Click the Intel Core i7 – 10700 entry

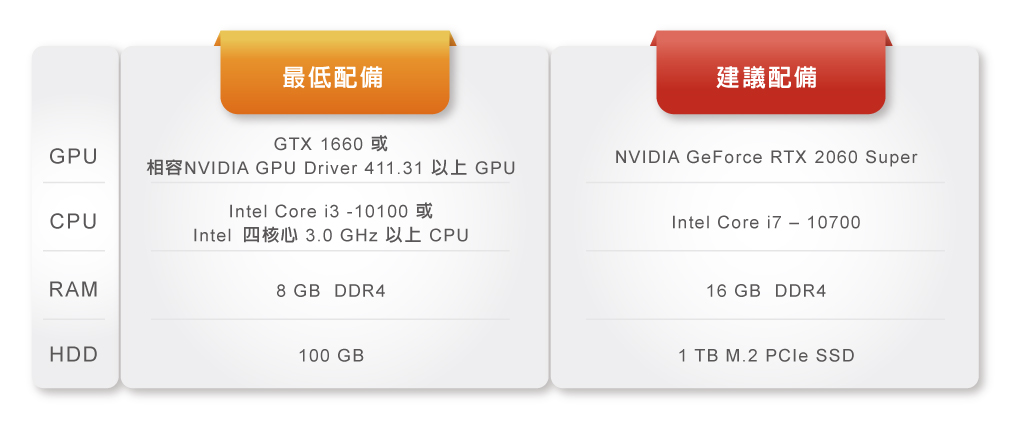[766, 222]
